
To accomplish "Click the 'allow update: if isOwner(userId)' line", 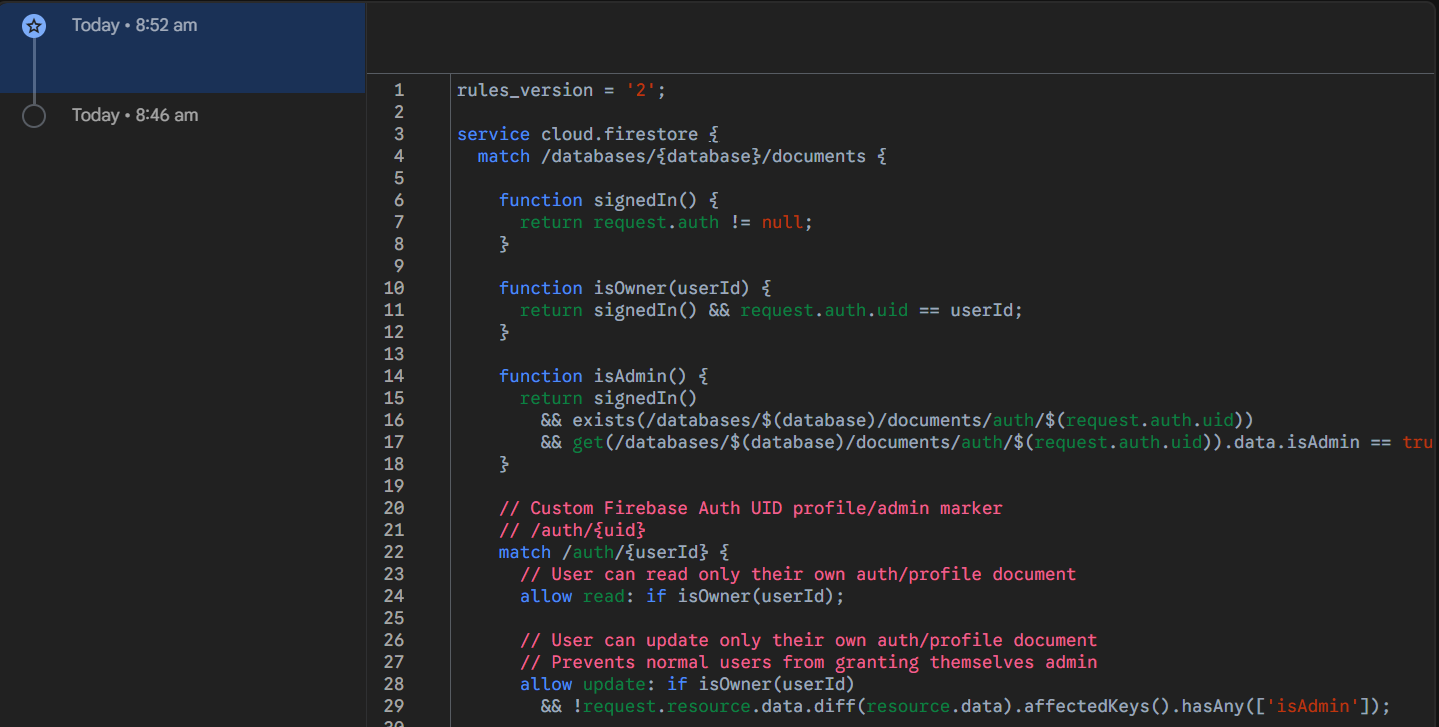I will click(687, 684).
